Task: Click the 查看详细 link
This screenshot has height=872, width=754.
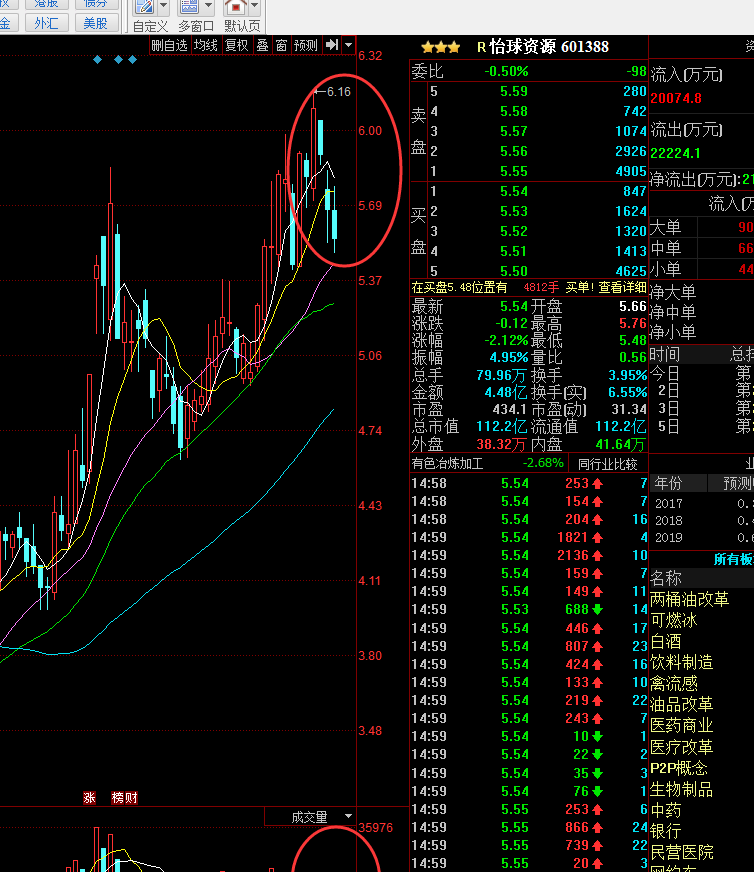Action: tap(622, 288)
